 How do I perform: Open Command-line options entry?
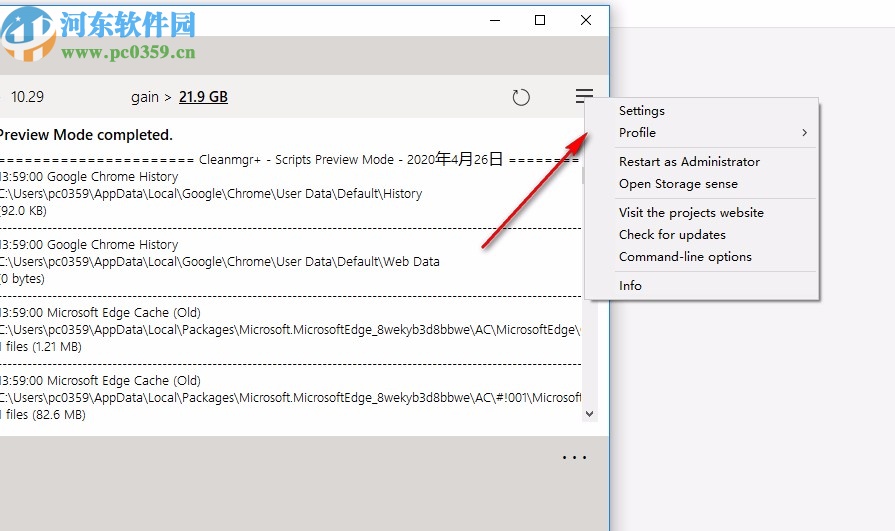tap(685, 257)
